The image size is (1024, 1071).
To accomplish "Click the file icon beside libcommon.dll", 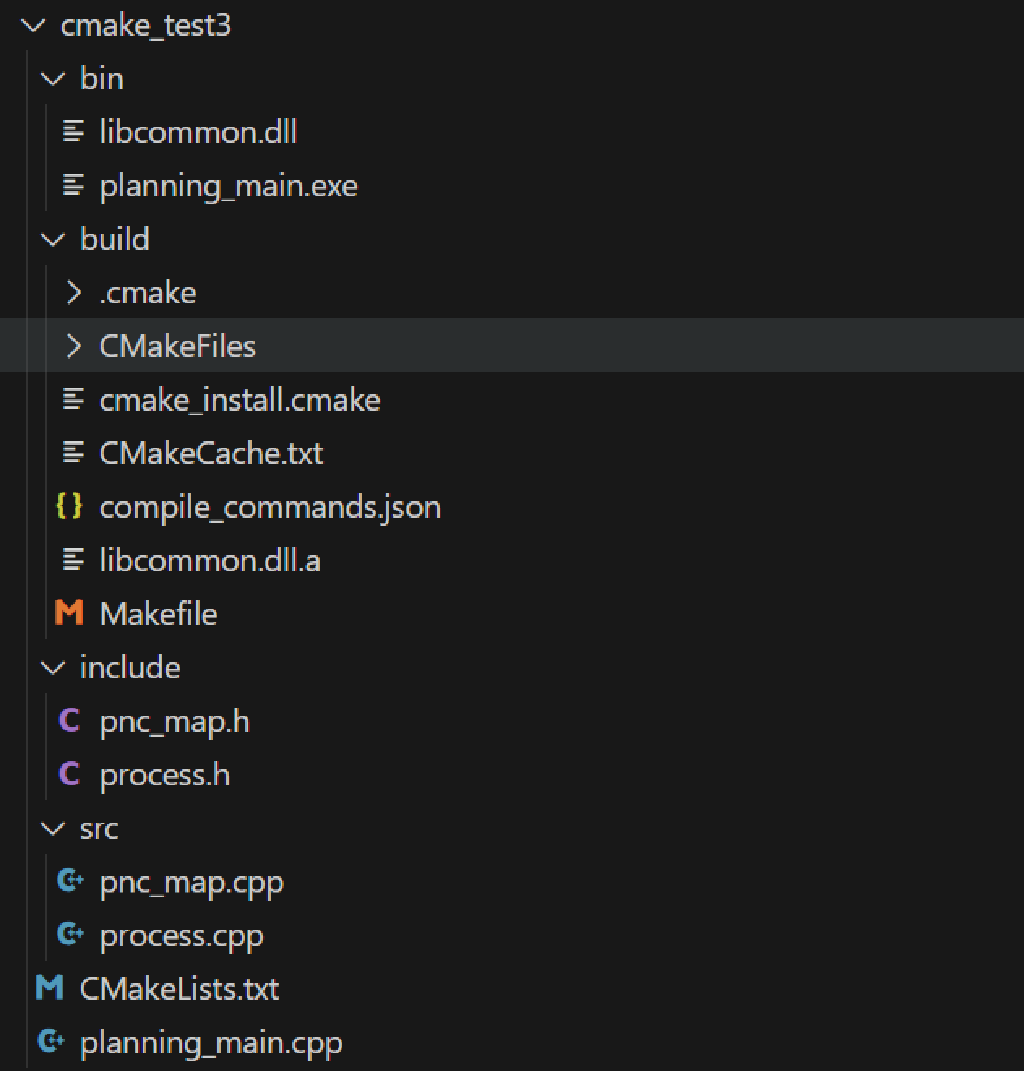I will point(71,130).
